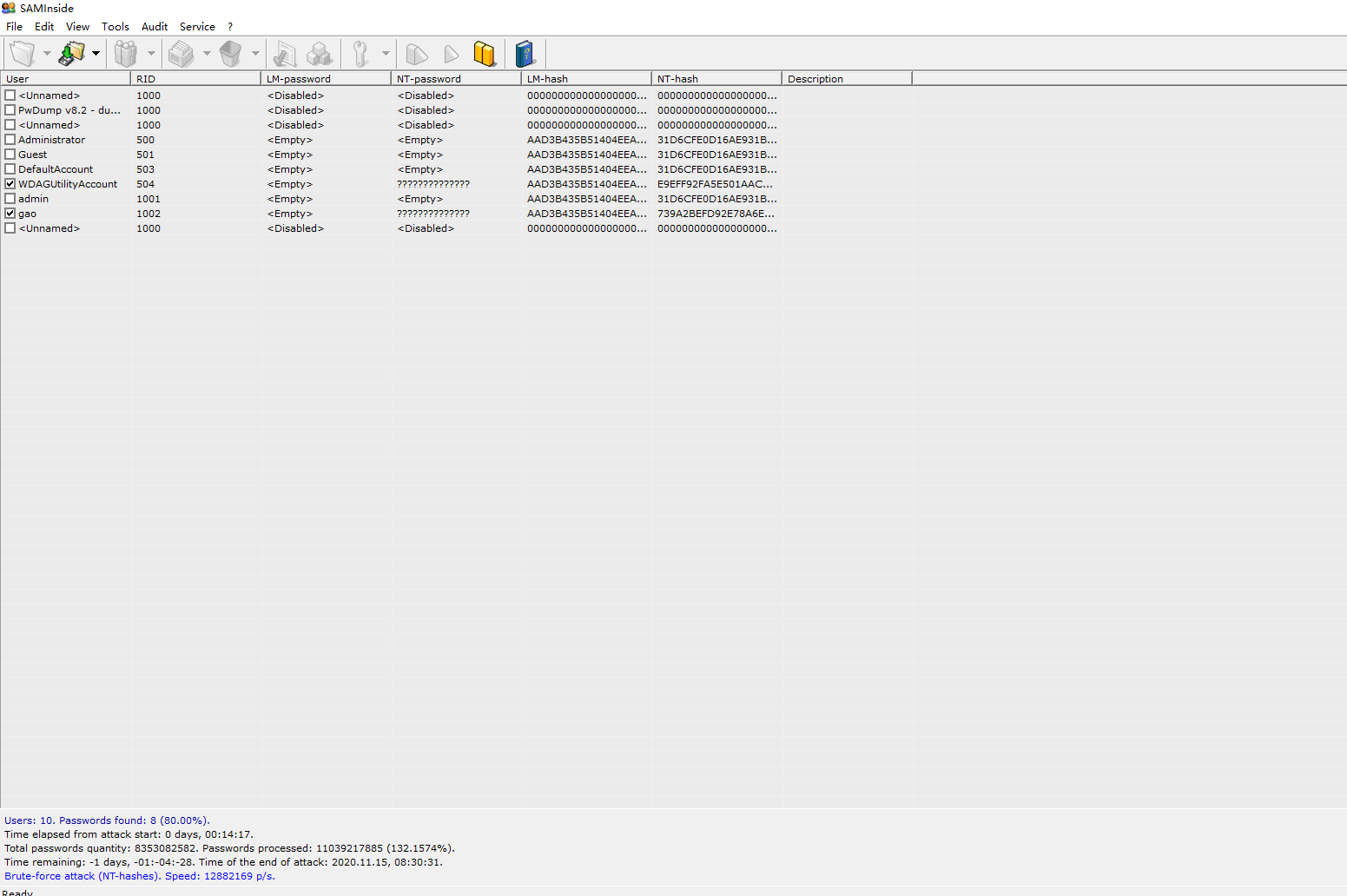Click the first wedge-shaped audit icon

point(417,54)
